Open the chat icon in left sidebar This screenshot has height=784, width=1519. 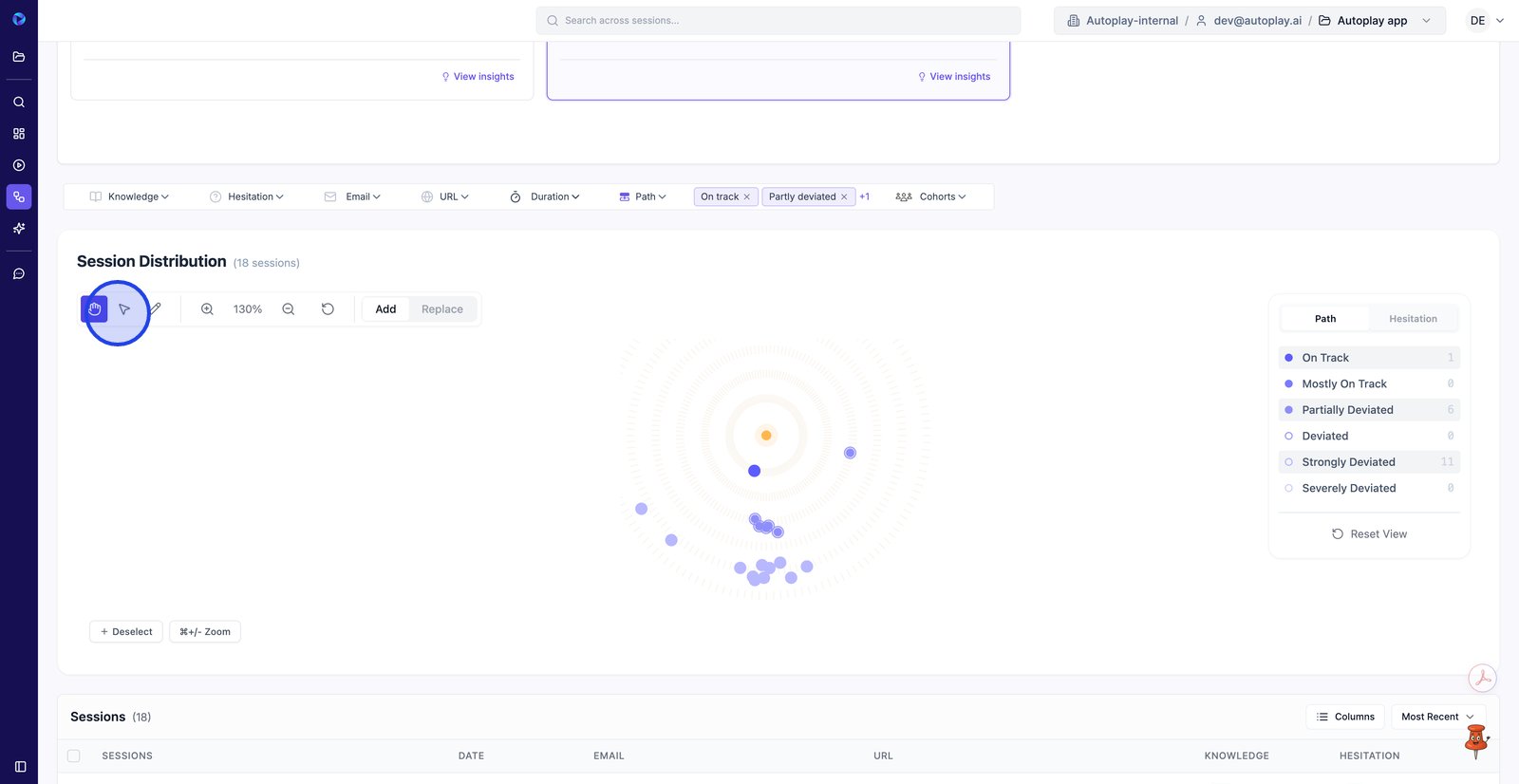pyautogui.click(x=19, y=274)
